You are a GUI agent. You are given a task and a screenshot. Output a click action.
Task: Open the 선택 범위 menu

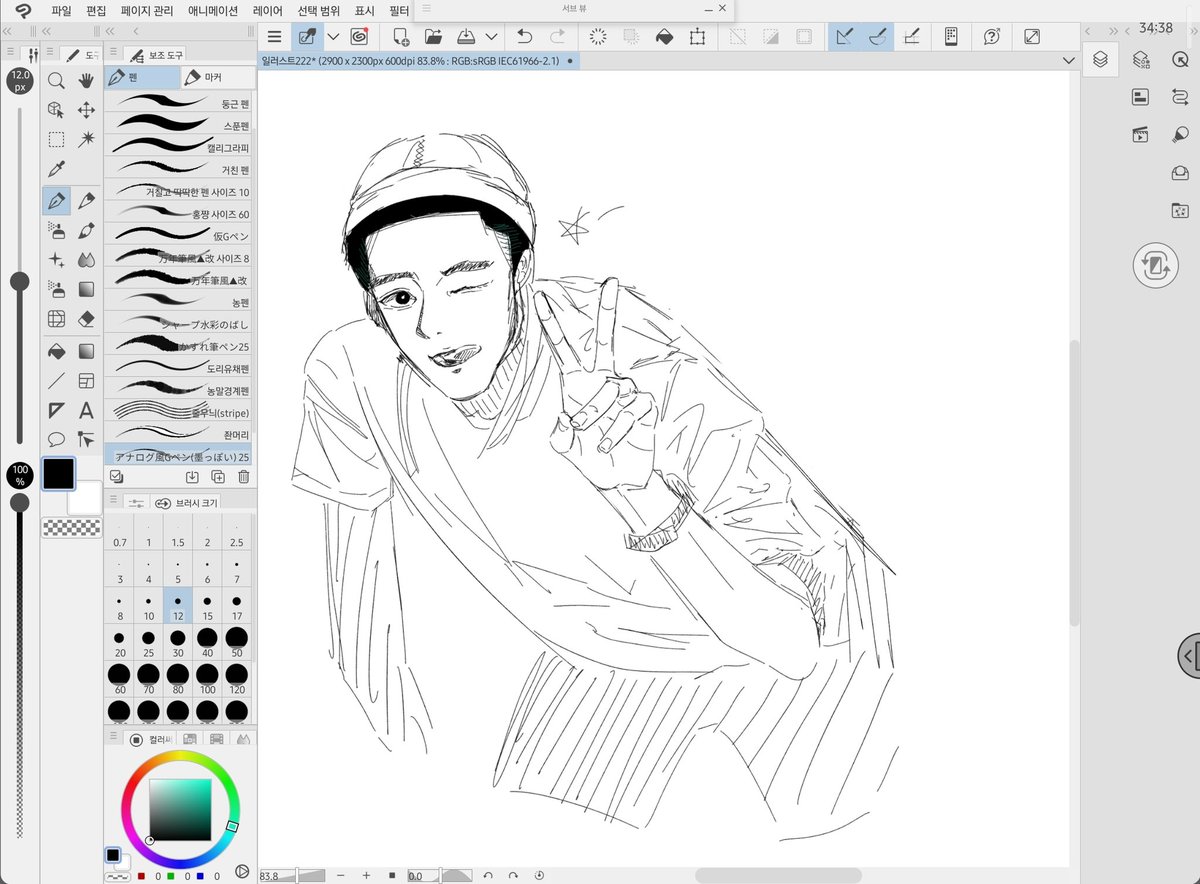point(319,10)
